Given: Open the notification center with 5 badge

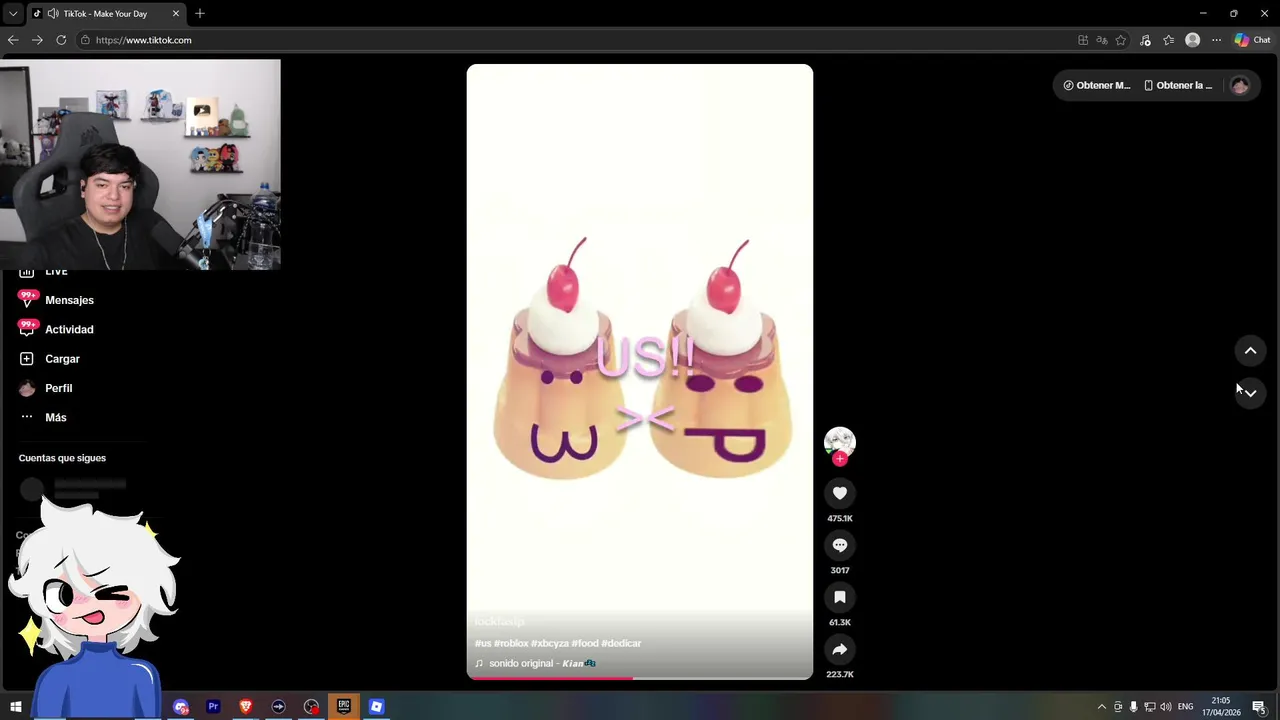Looking at the screenshot, I should (1260, 707).
